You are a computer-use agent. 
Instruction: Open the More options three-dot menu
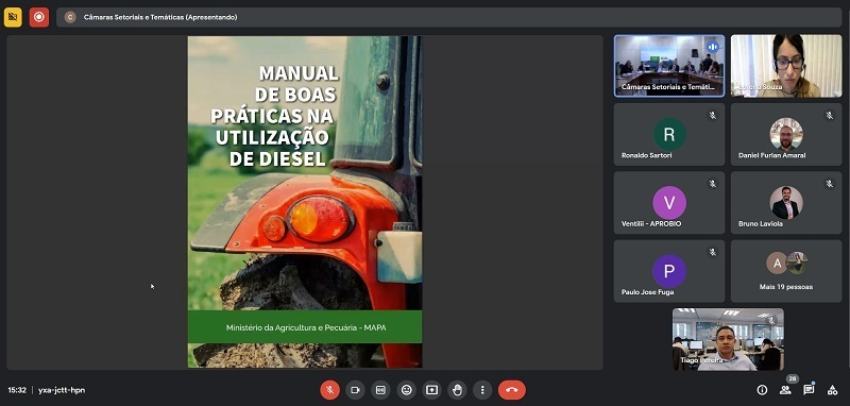point(482,390)
